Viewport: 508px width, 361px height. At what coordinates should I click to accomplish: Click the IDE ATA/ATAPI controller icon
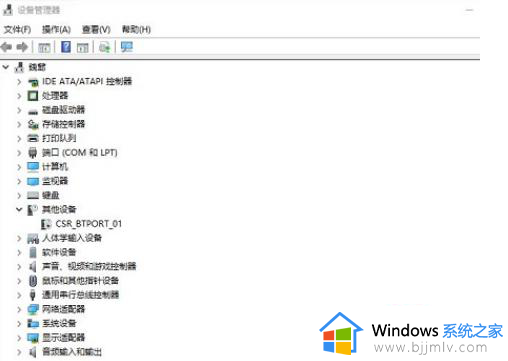point(33,82)
